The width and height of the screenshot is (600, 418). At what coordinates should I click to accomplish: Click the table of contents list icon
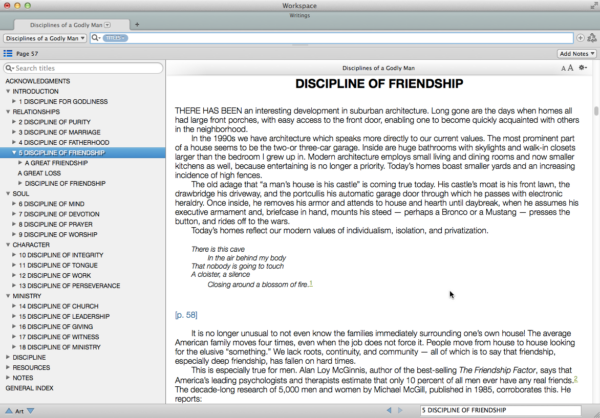(8, 52)
